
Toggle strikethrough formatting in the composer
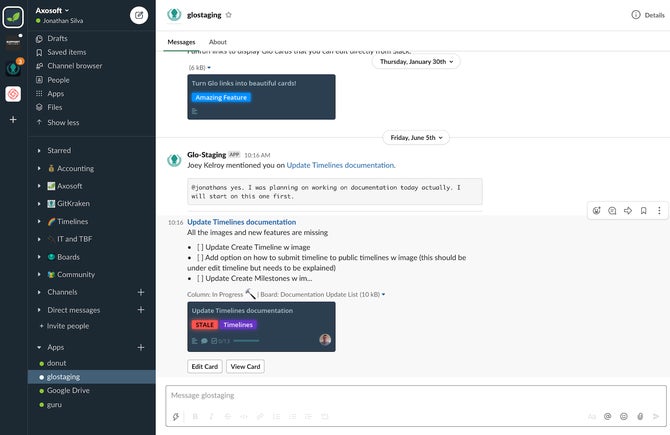(228, 417)
